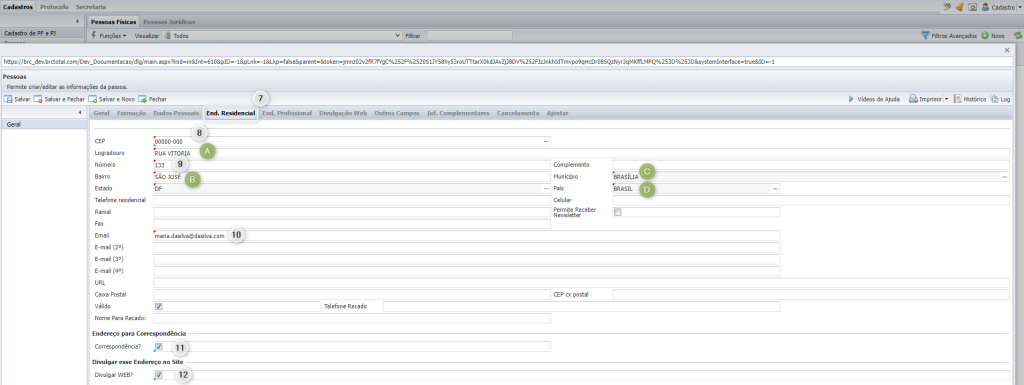Open the End. Residencial tab
The width and height of the screenshot is (1024, 385).
click(231, 113)
